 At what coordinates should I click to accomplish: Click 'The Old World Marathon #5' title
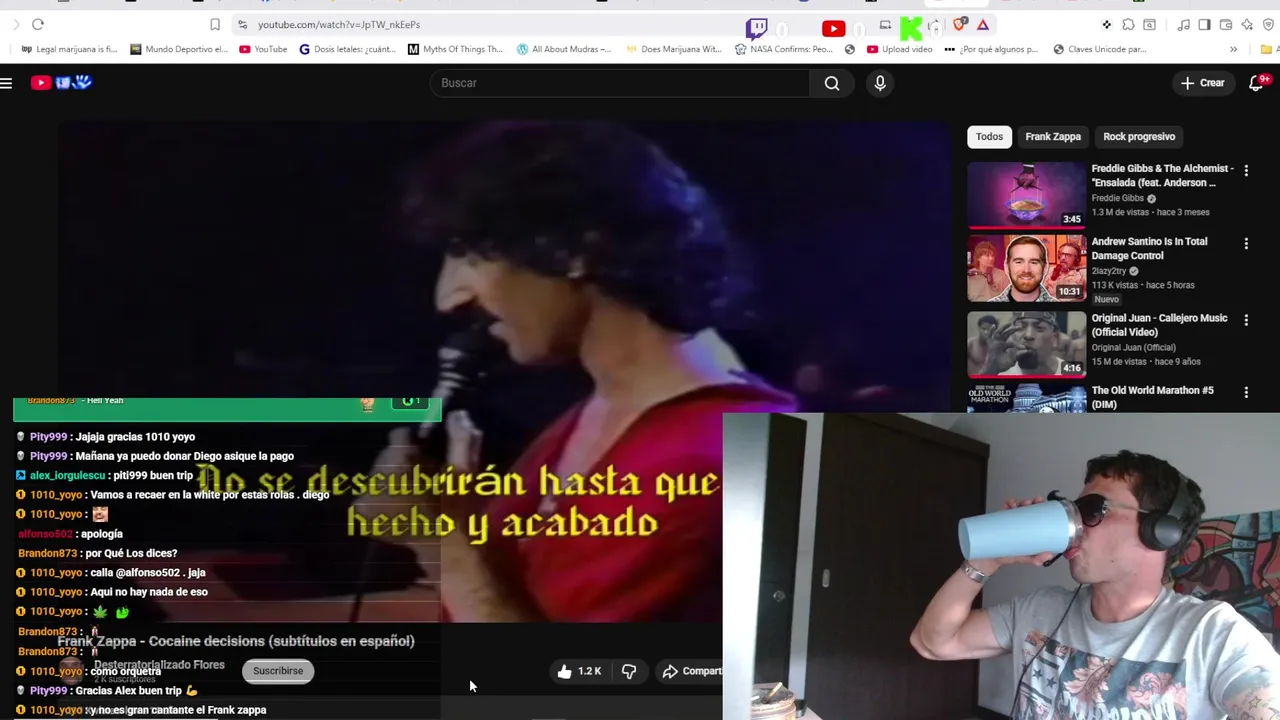pyautogui.click(x=1152, y=397)
